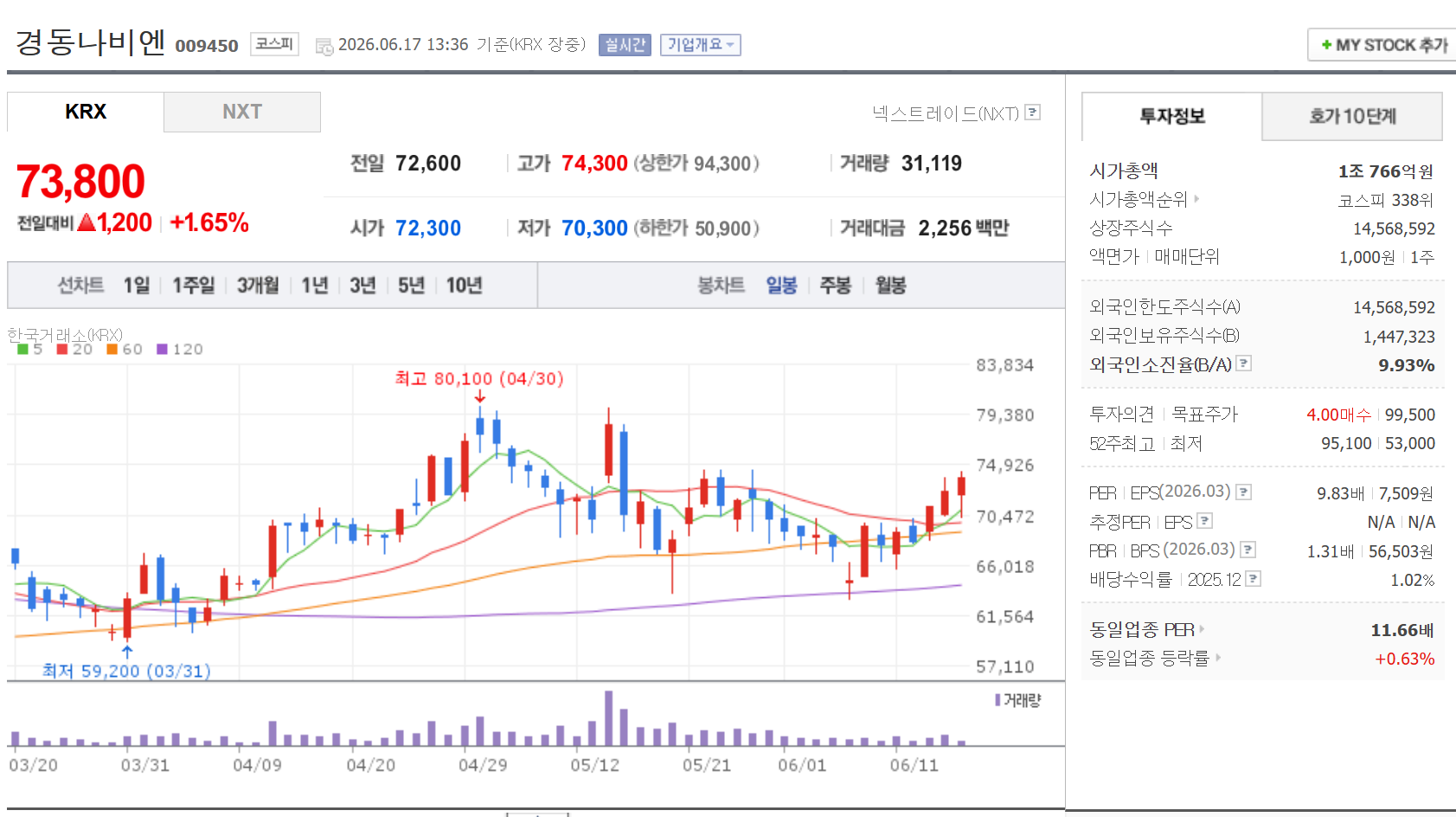Image resolution: width=1456 pixels, height=817 pixels.
Task: Click the +1.65% change rate
Action: tap(209, 222)
